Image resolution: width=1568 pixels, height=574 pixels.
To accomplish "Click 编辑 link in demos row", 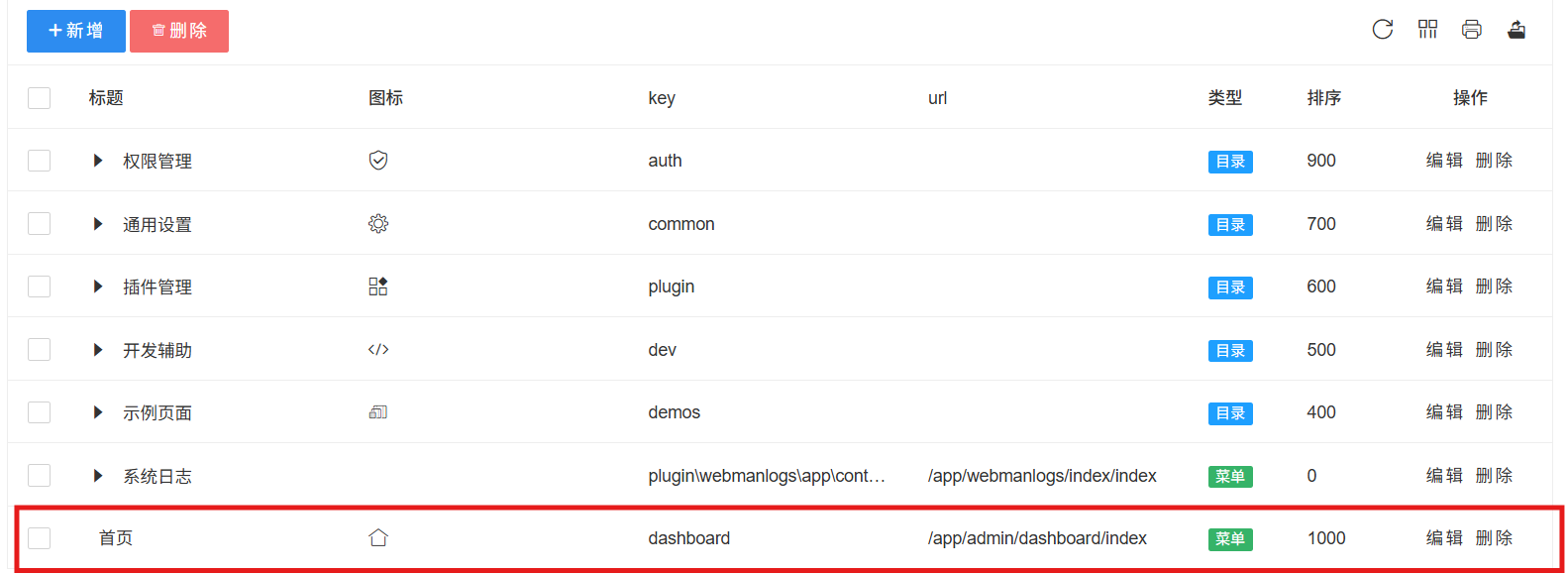I will point(1444,412).
